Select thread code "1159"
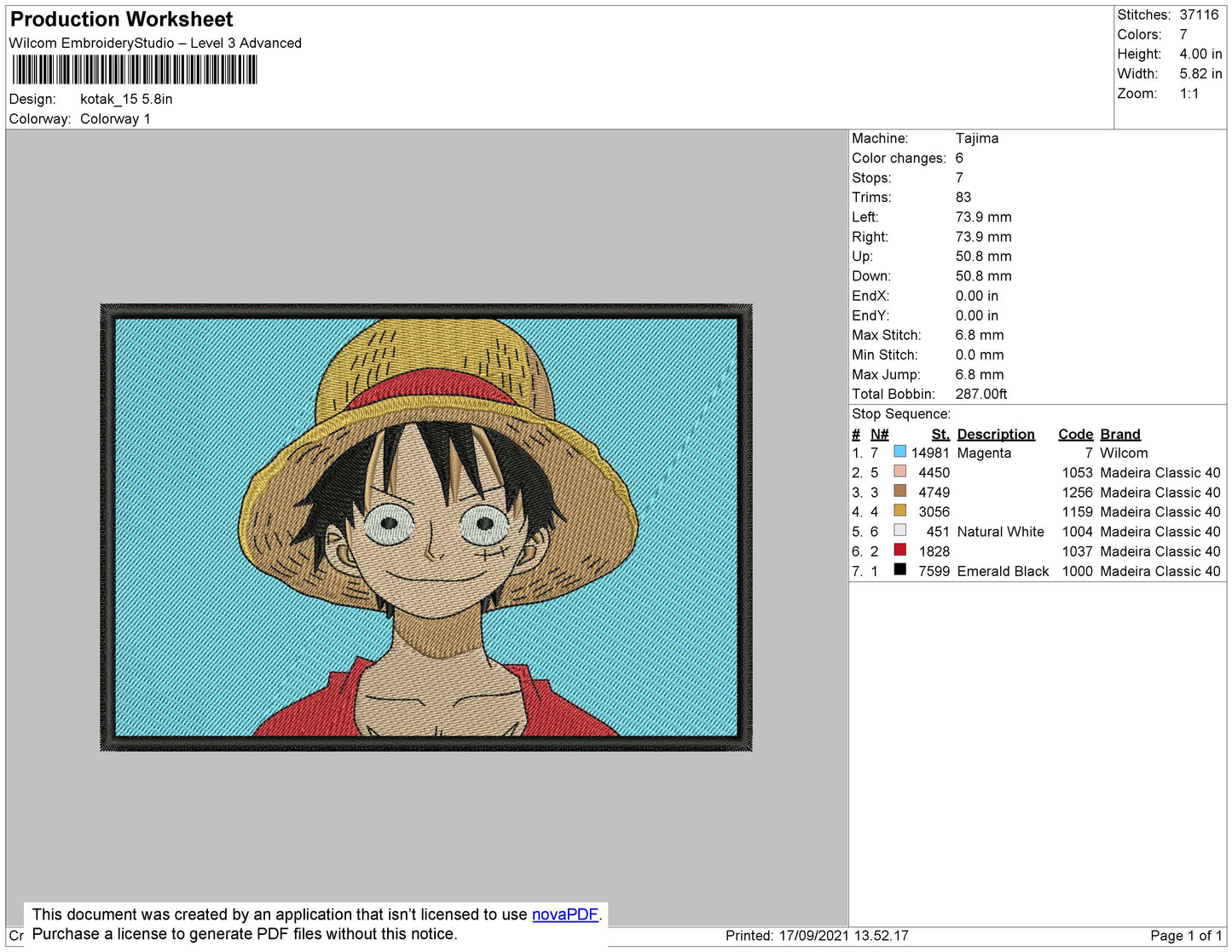1232x952 pixels. [x=1078, y=512]
